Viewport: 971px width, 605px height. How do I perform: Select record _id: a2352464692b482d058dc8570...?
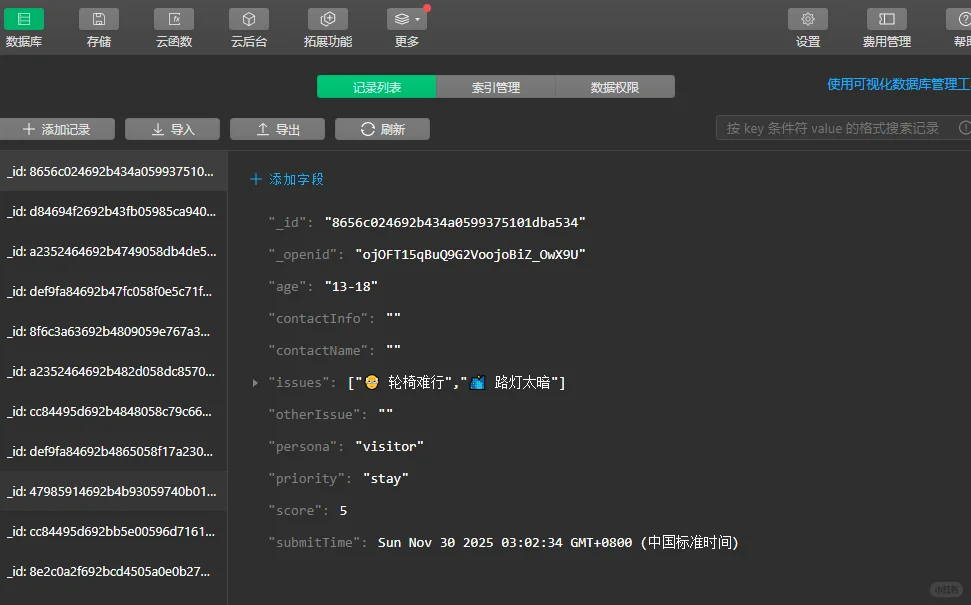[113, 371]
